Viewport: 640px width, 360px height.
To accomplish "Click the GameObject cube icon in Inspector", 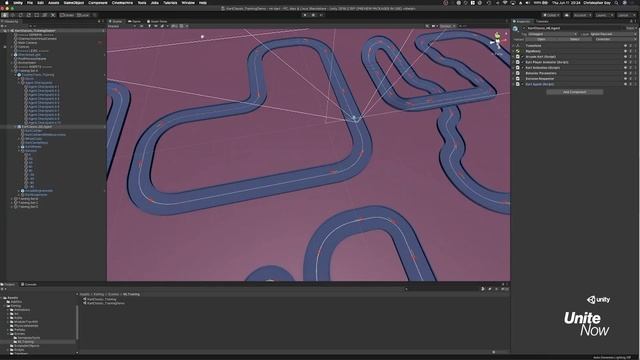I will tap(516, 29).
